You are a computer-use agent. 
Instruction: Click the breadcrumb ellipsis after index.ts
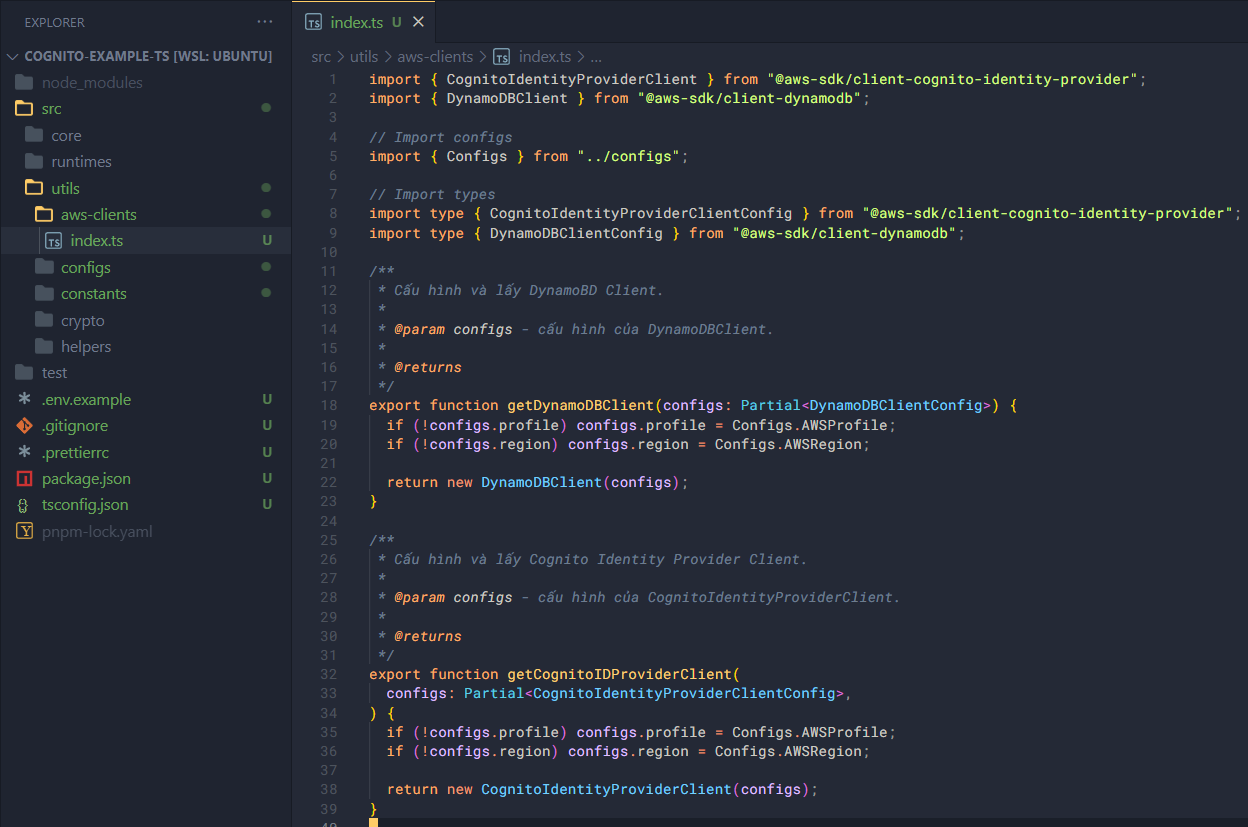pos(595,57)
